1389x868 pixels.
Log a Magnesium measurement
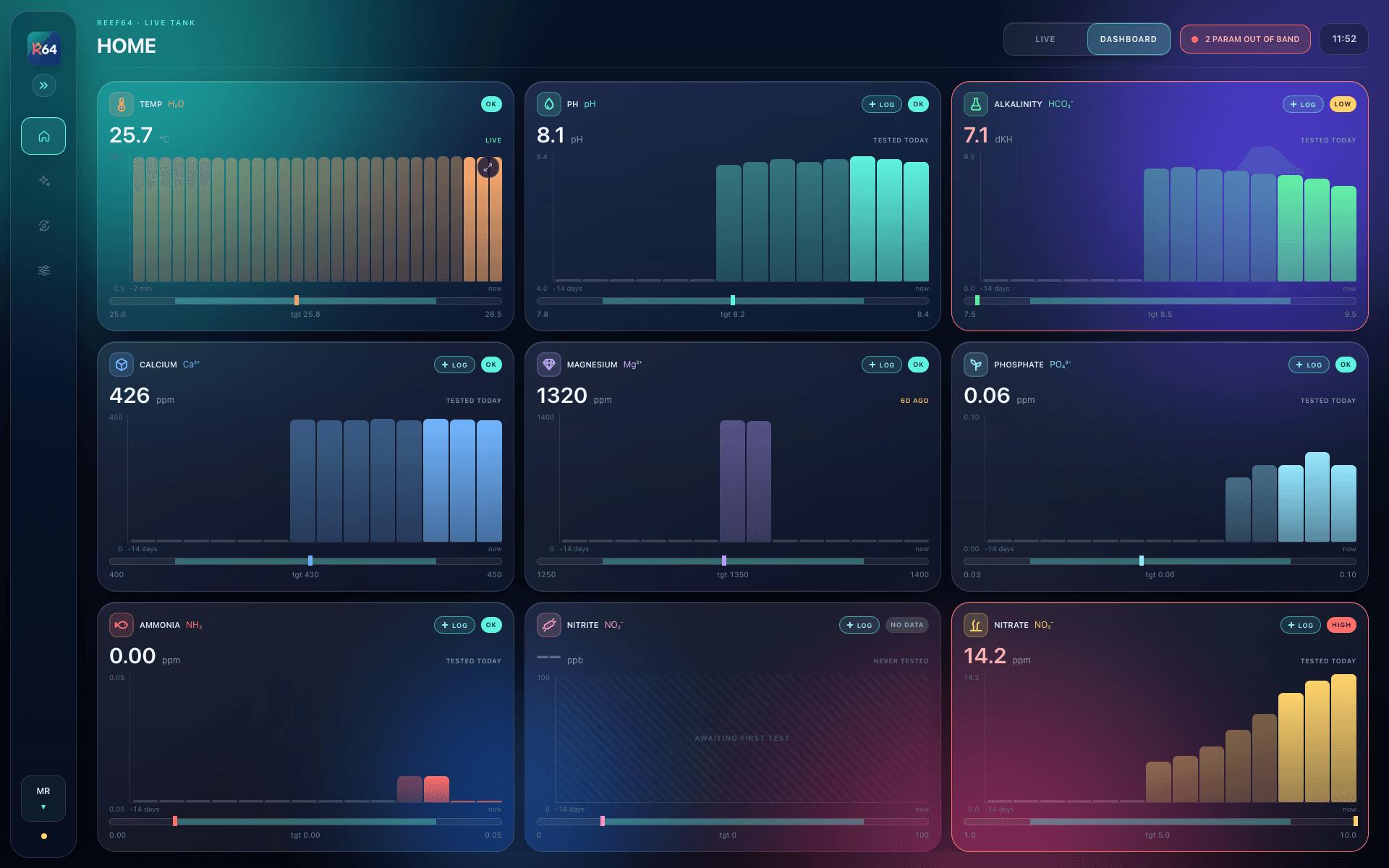pos(882,365)
